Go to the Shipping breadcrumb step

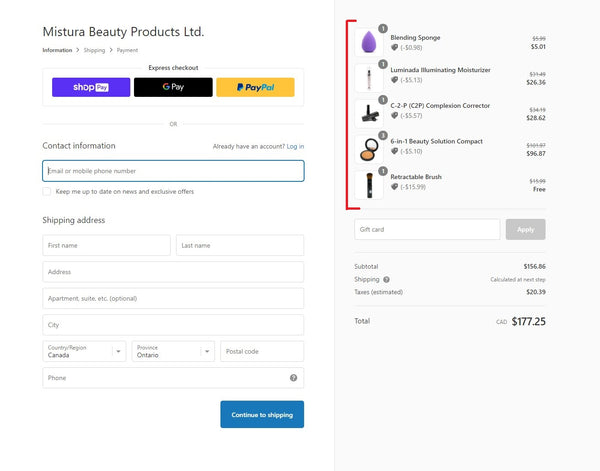coord(94,49)
